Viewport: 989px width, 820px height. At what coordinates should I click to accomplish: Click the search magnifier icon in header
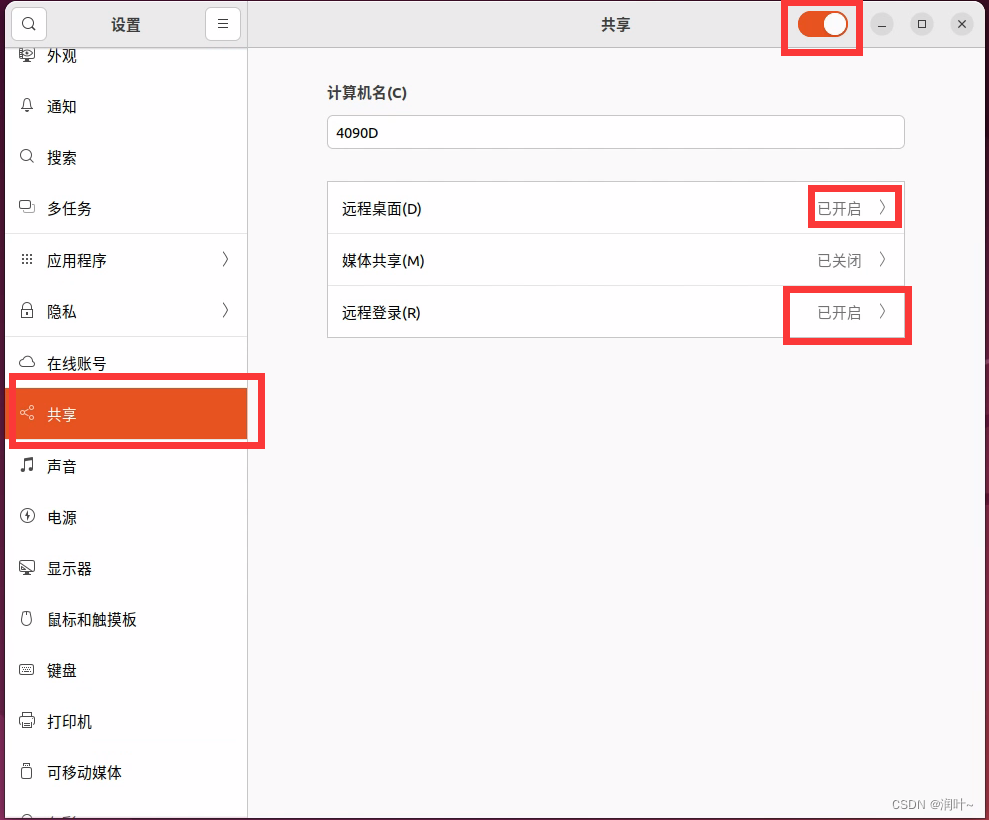click(29, 25)
